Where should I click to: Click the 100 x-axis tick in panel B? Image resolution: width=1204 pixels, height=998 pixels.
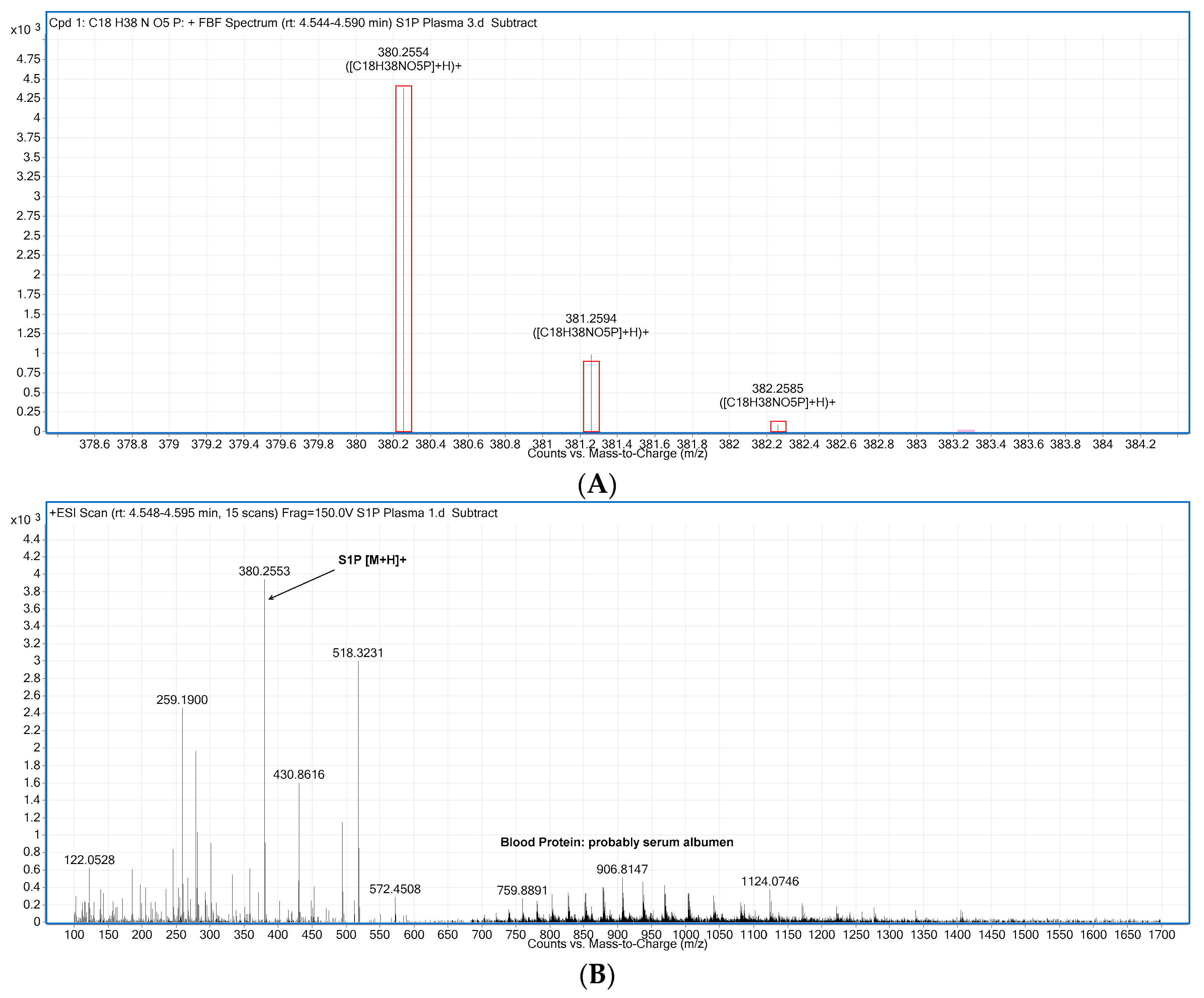pos(74,934)
